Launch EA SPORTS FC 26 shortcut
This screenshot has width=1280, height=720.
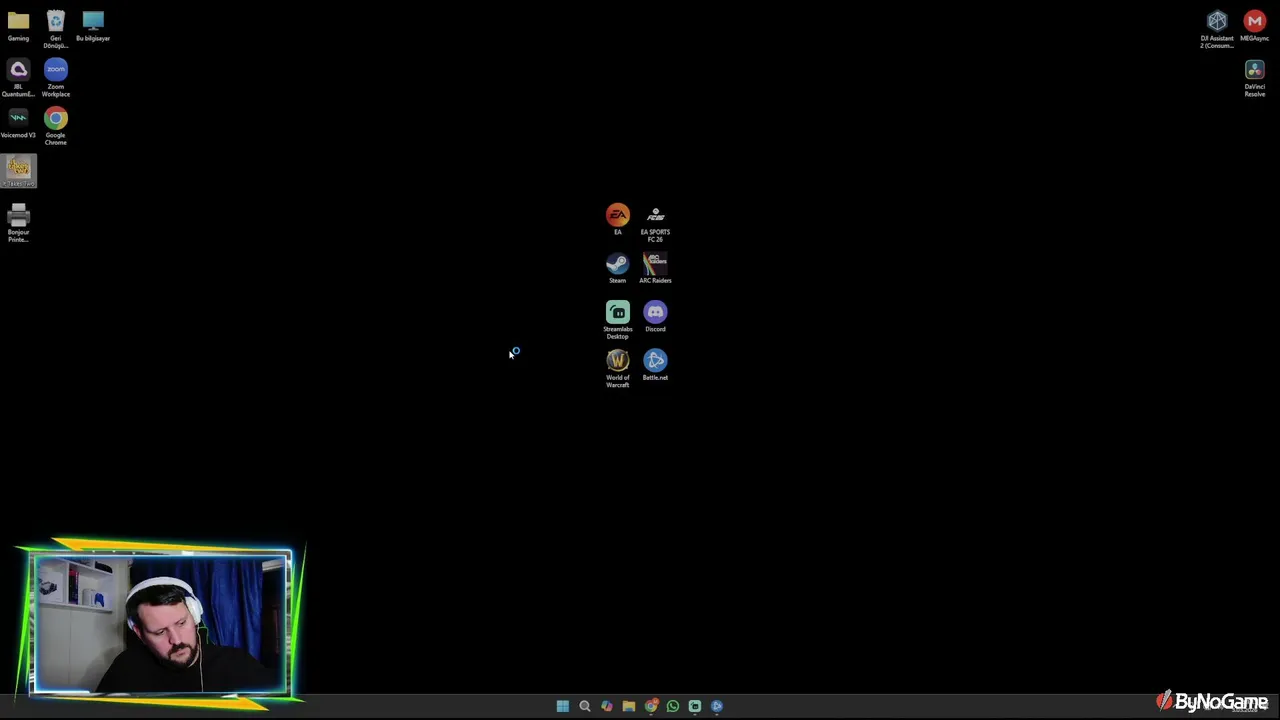[655, 224]
